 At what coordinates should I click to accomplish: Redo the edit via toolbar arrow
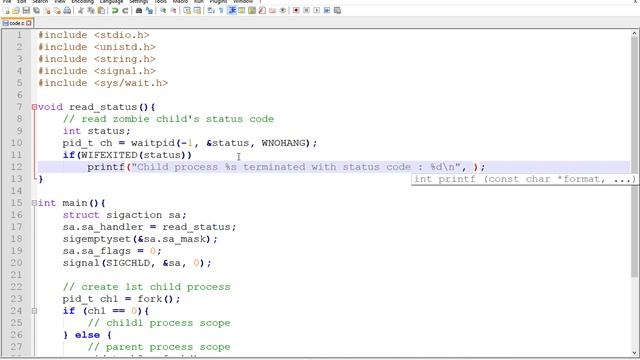125,10
